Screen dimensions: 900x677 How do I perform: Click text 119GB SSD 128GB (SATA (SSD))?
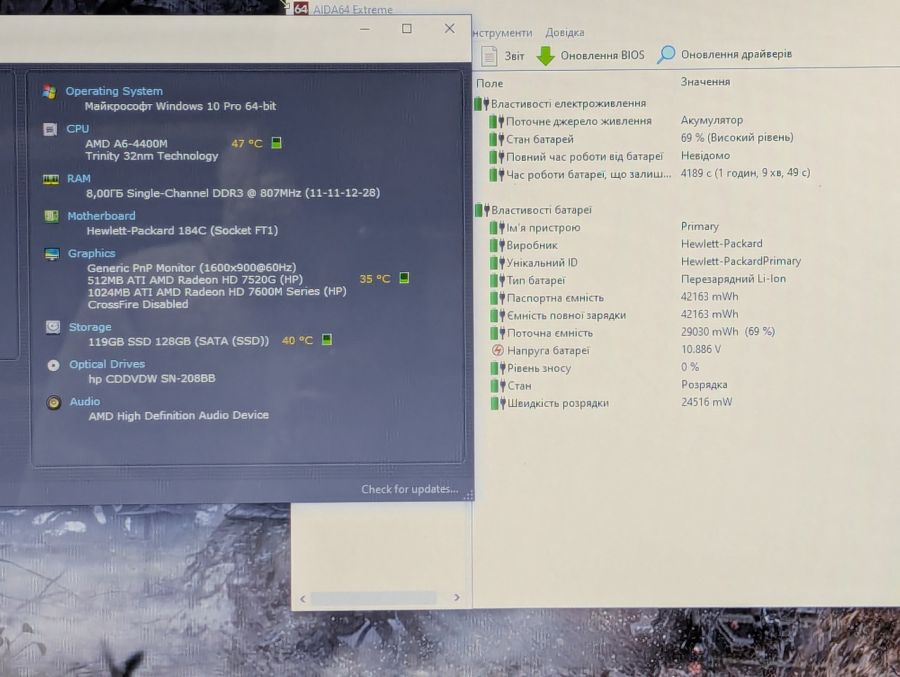[x=179, y=341]
